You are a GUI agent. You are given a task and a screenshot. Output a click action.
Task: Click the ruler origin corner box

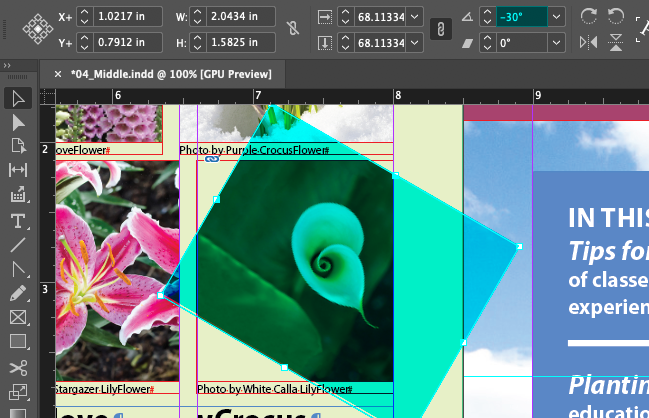pyautogui.click(x=48, y=96)
